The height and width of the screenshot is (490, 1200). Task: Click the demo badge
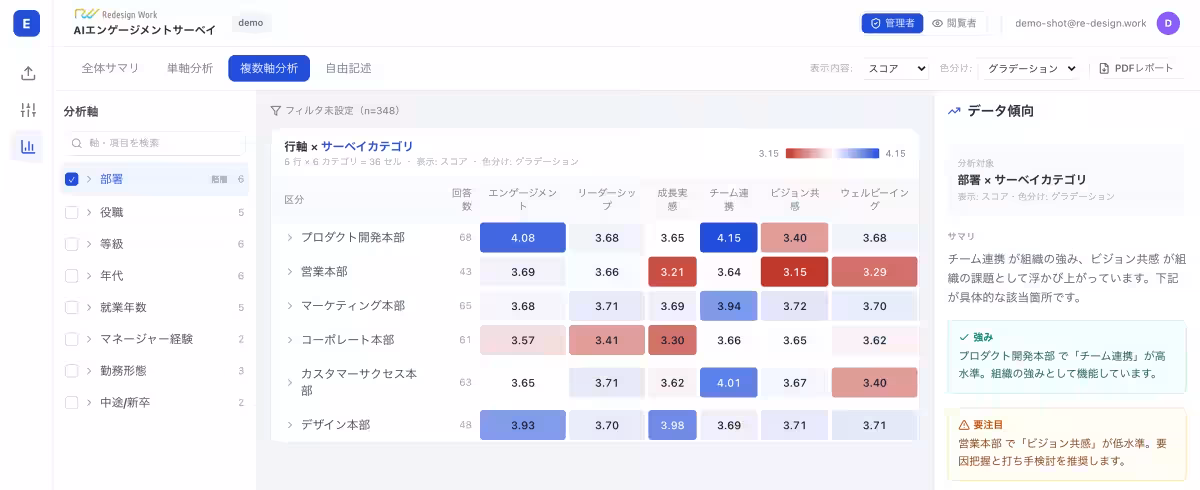(x=251, y=23)
